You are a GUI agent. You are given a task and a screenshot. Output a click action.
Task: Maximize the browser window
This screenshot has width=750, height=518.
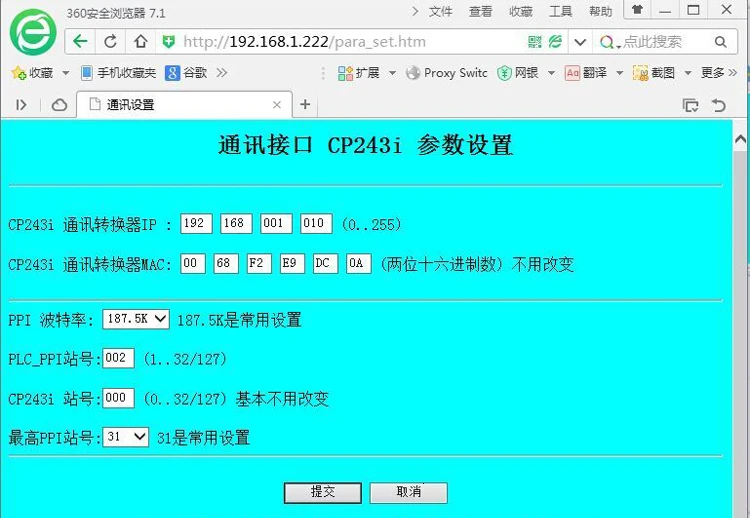click(x=694, y=10)
